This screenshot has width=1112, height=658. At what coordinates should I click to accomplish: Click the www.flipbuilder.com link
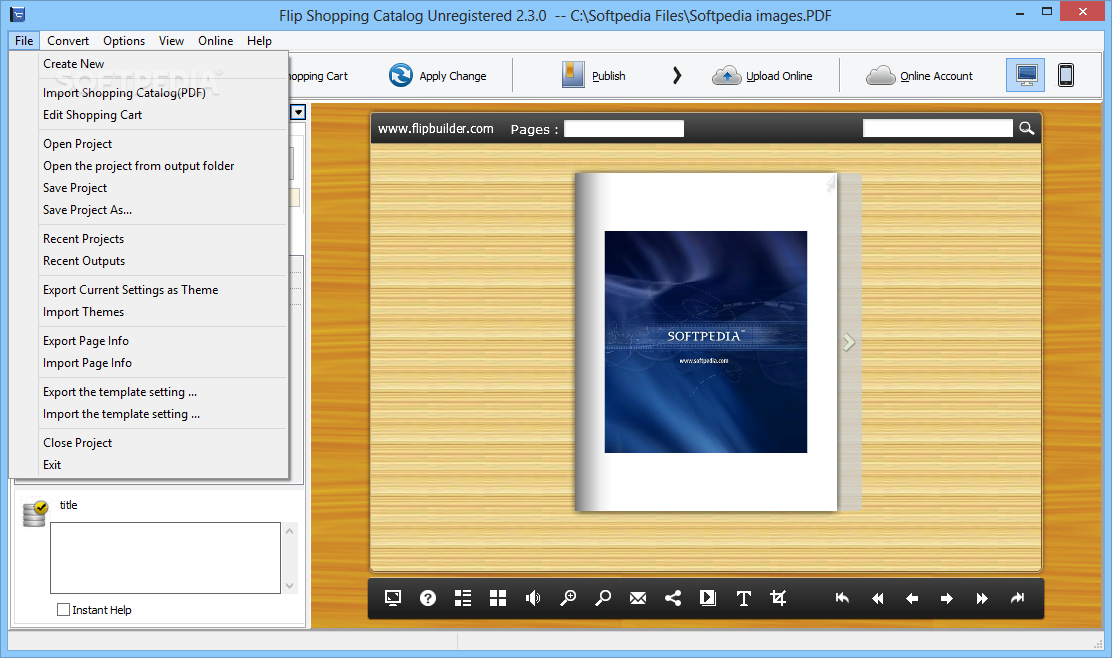(435, 129)
